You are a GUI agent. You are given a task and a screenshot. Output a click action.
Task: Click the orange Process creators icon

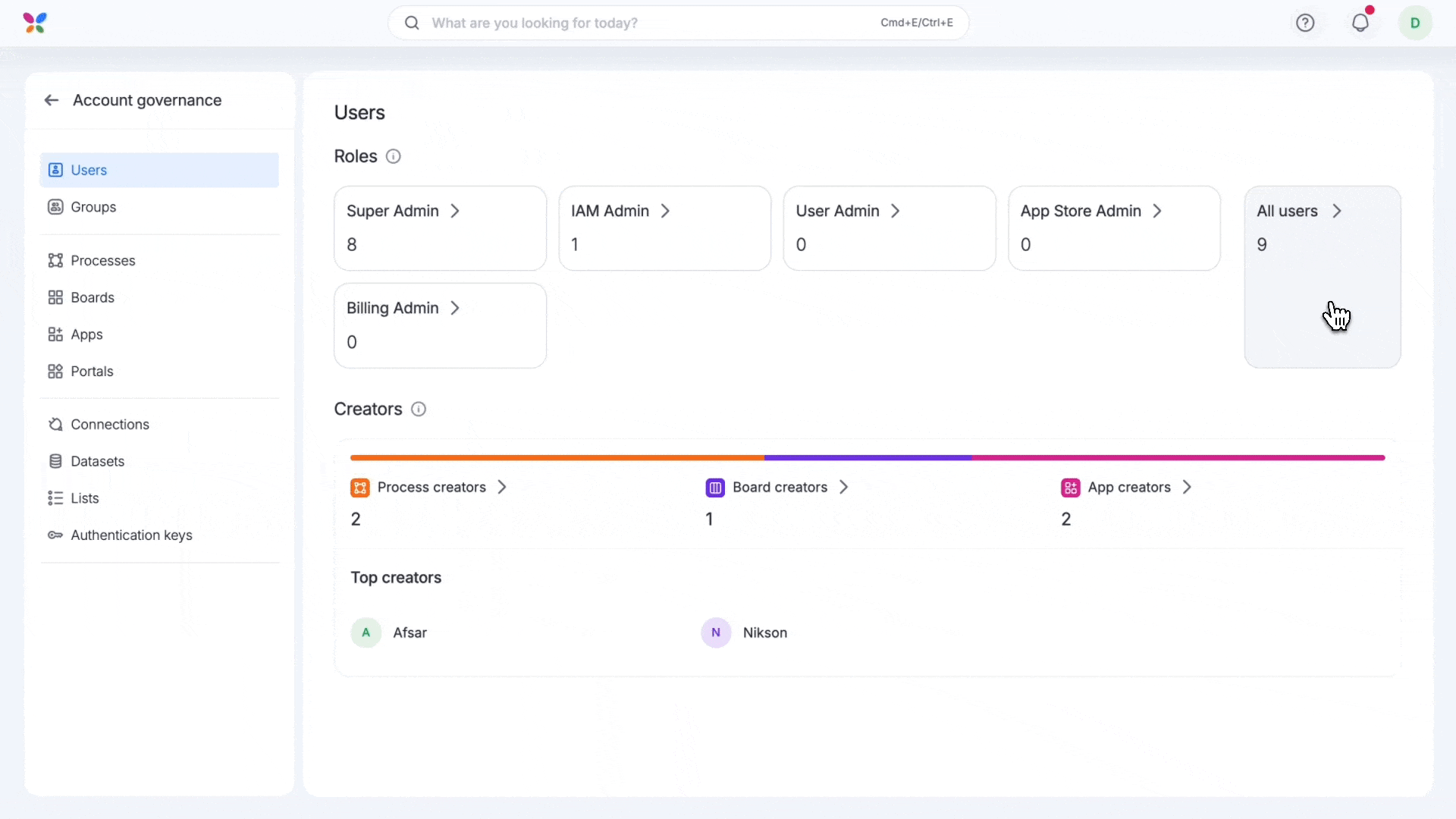pyautogui.click(x=360, y=488)
